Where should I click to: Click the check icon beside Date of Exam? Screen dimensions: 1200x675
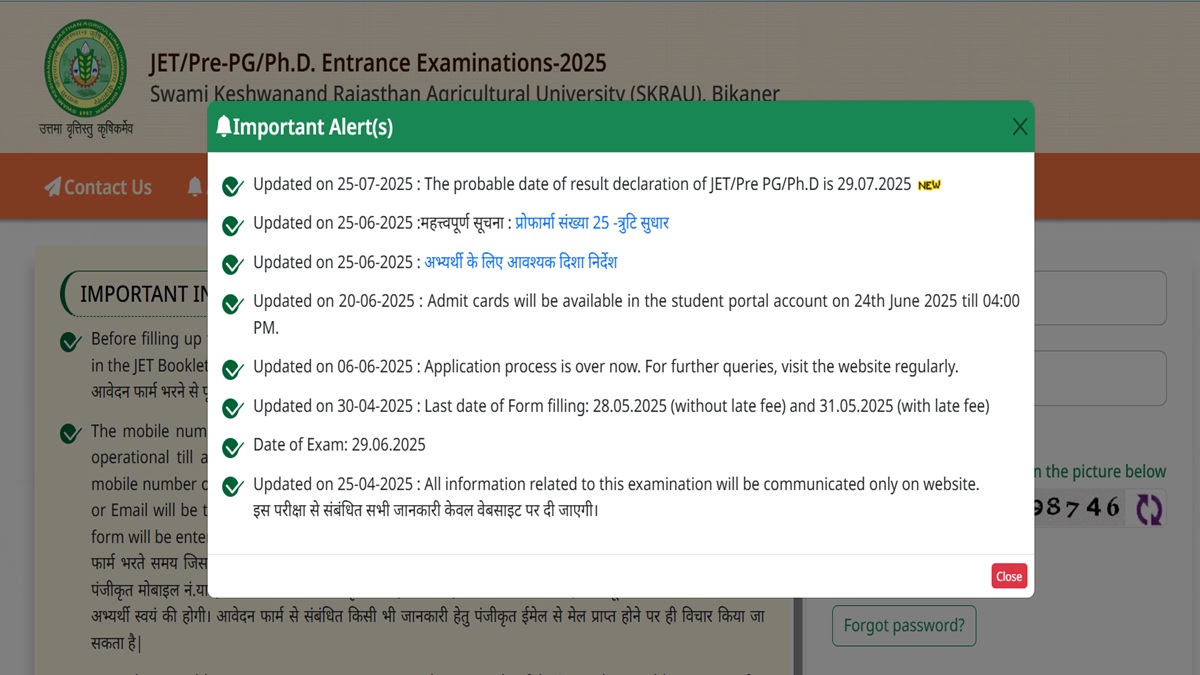(232, 447)
